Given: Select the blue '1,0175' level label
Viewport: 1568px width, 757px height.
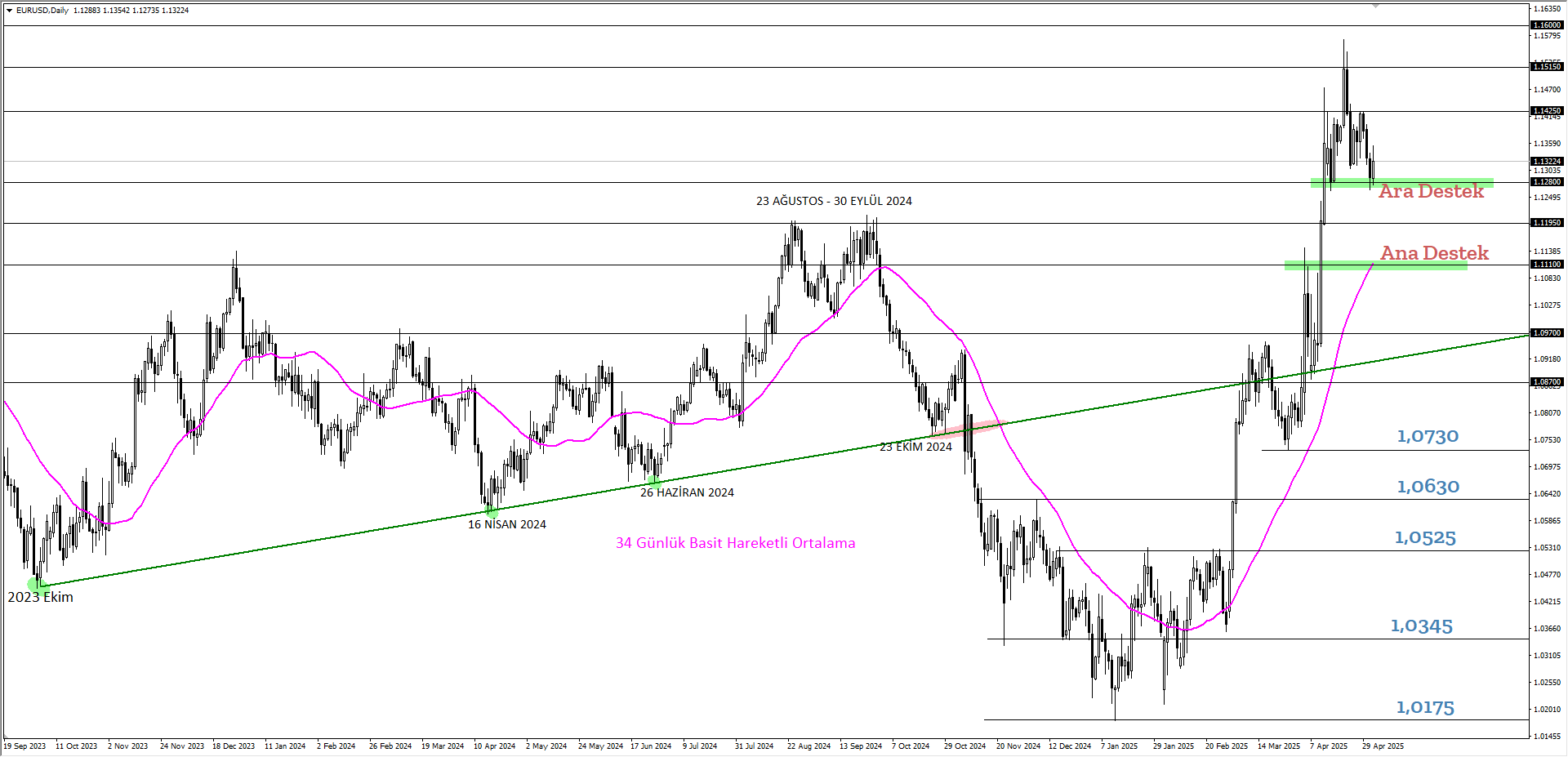Looking at the screenshot, I should (x=1425, y=707).
